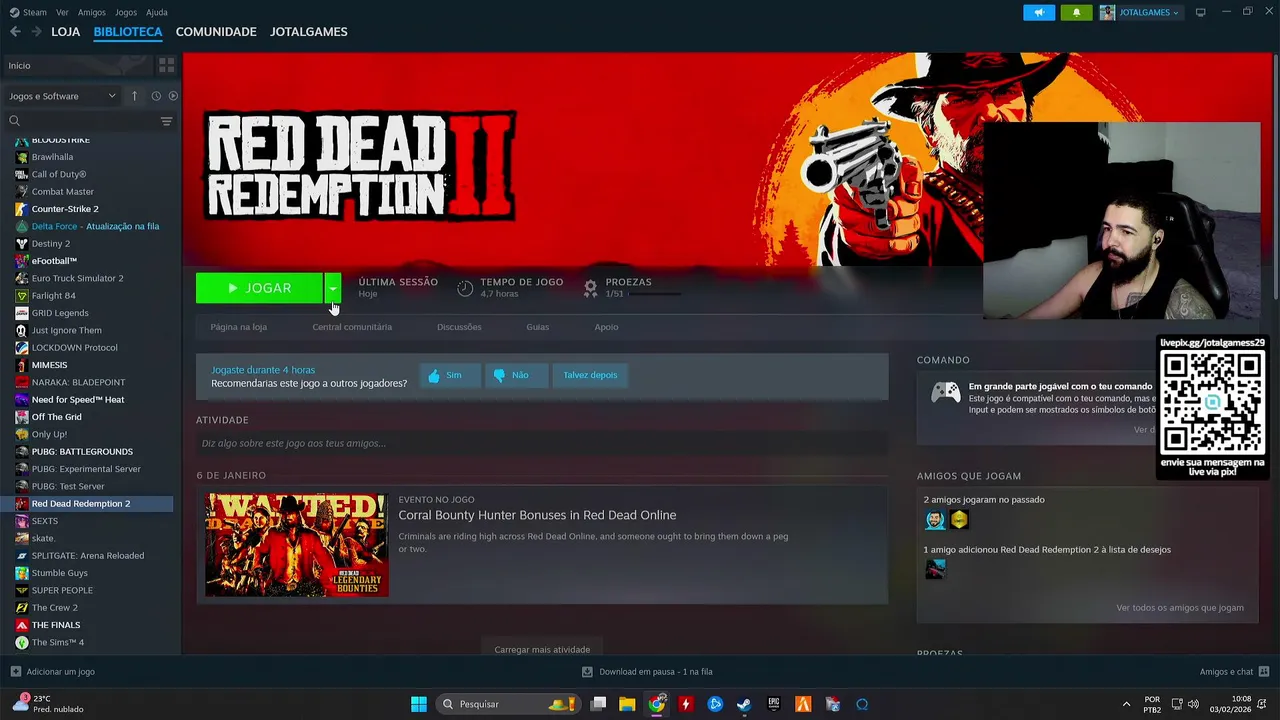Open the JOTALGAMES profile tab

click(309, 32)
